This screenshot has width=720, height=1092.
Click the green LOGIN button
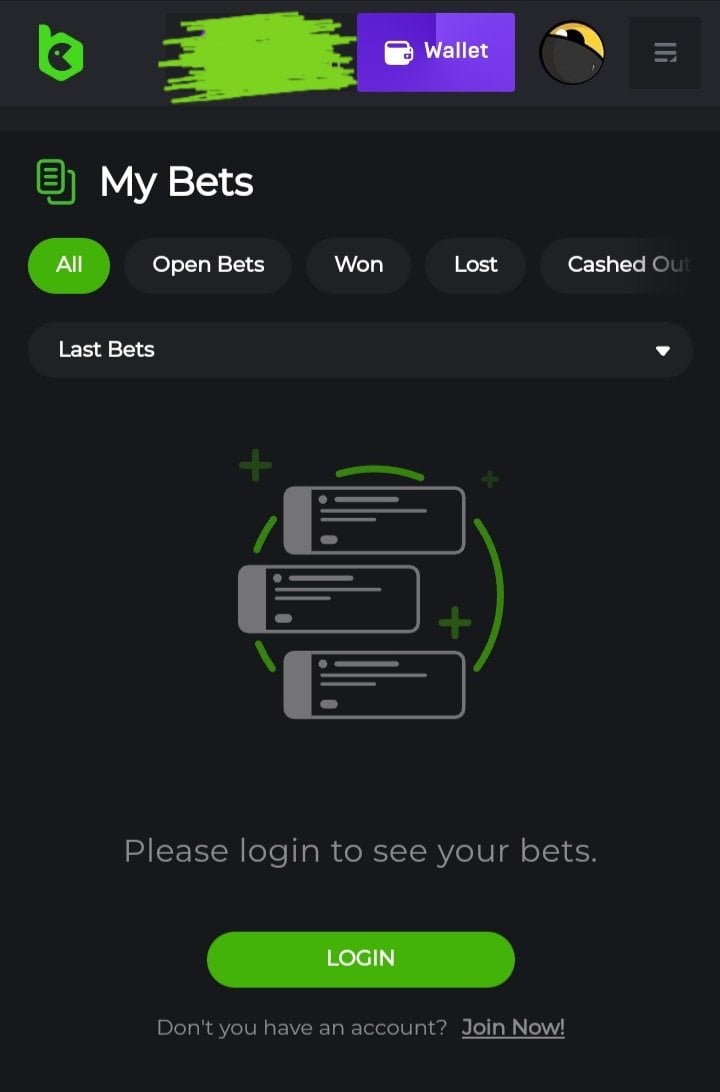pyautogui.click(x=361, y=959)
